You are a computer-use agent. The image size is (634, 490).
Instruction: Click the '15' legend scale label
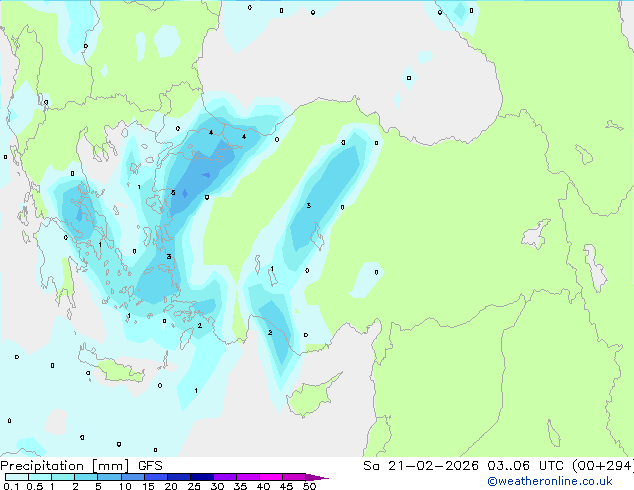click(x=148, y=486)
